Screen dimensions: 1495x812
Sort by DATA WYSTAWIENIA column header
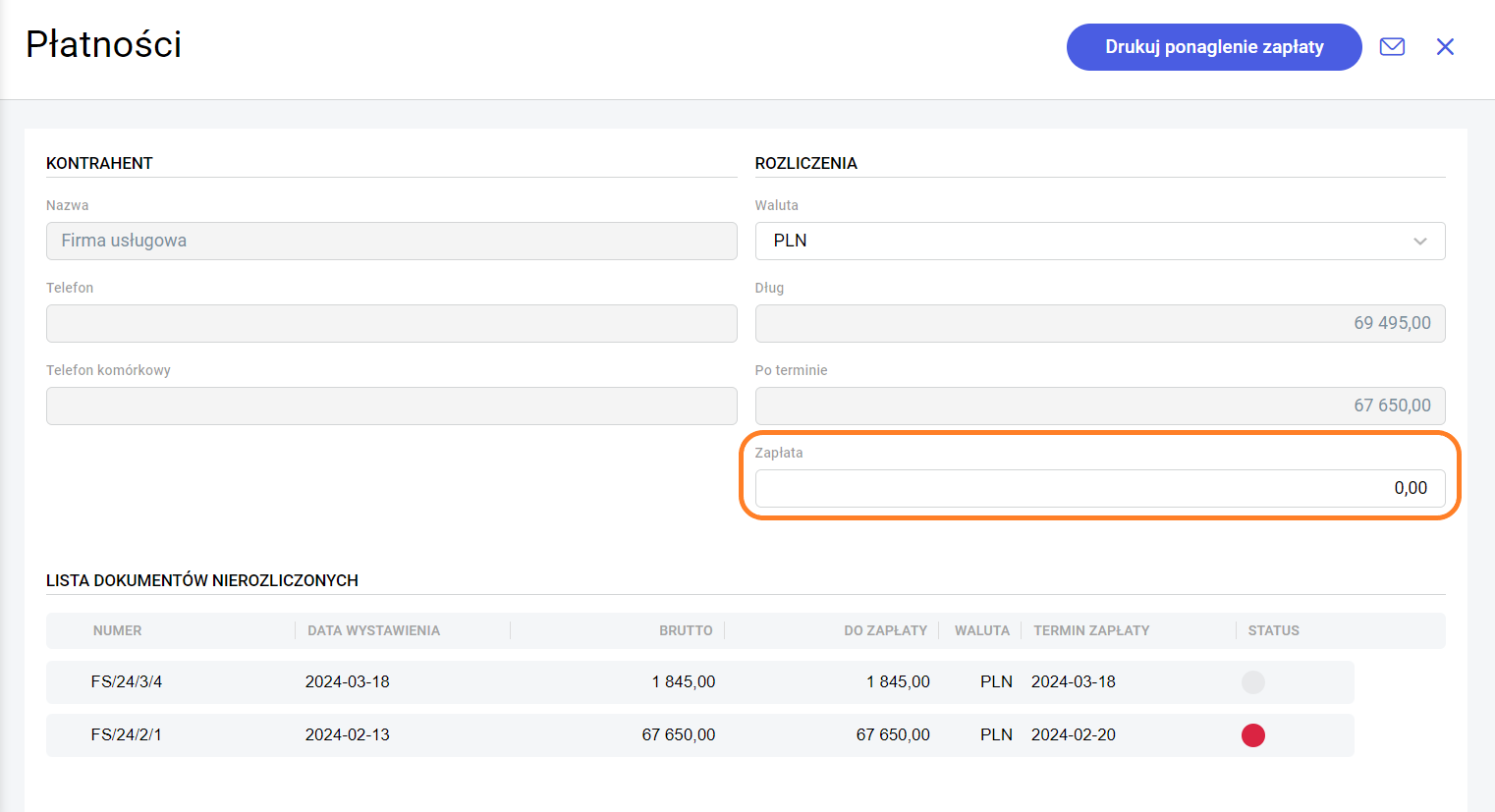373,630
